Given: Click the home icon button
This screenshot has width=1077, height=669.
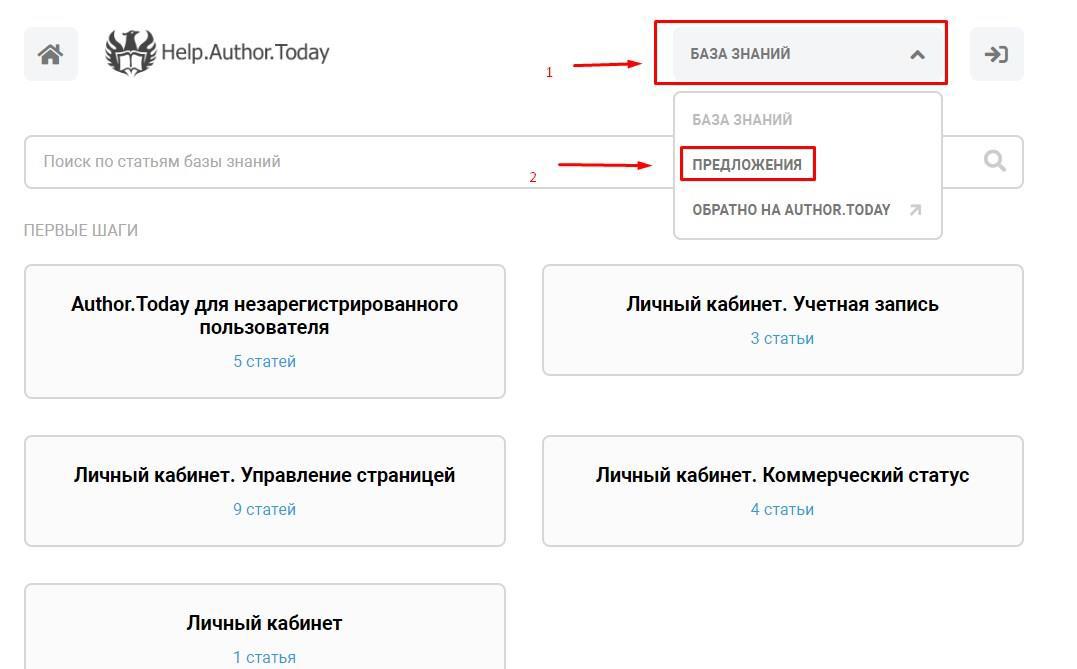Looking at the screenshot, I should click(51, 54).
